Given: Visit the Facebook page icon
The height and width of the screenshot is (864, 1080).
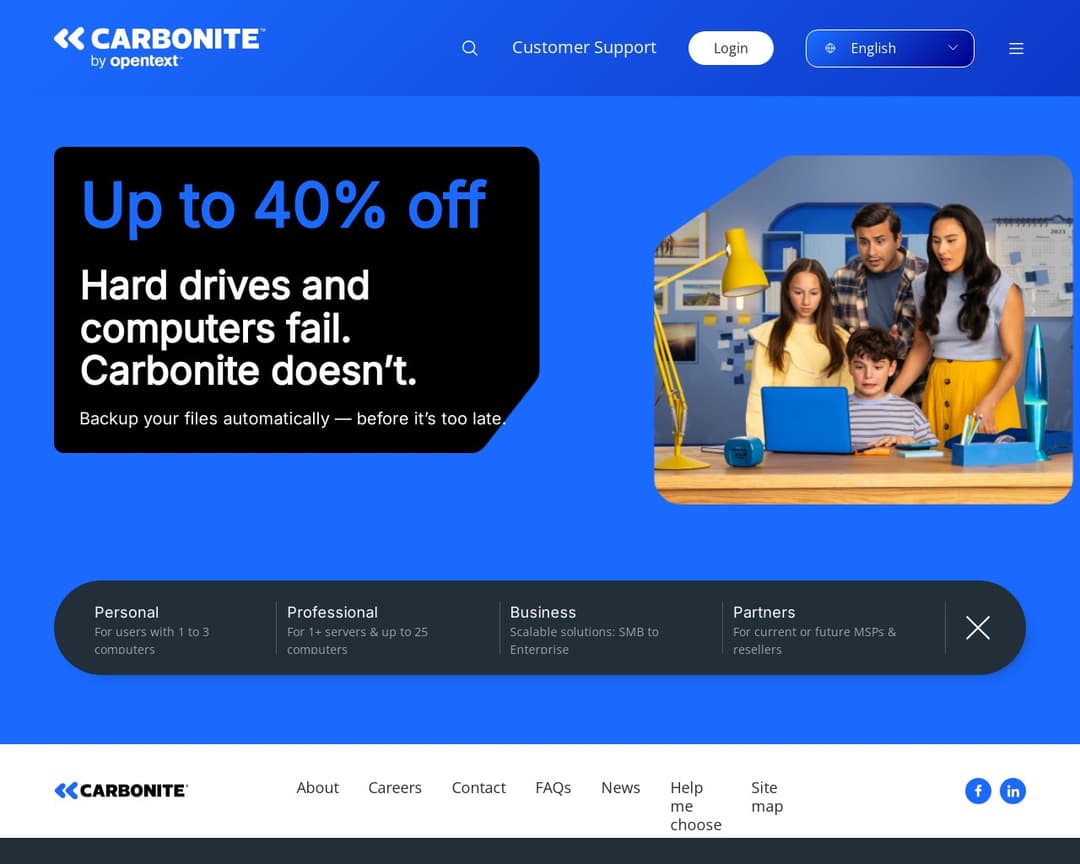Looking at the screenshot, I should click(978, 791).
